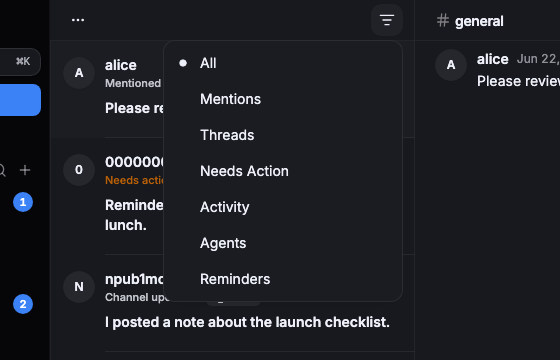Click the N avatar for npub1 sender

[79, 287]
